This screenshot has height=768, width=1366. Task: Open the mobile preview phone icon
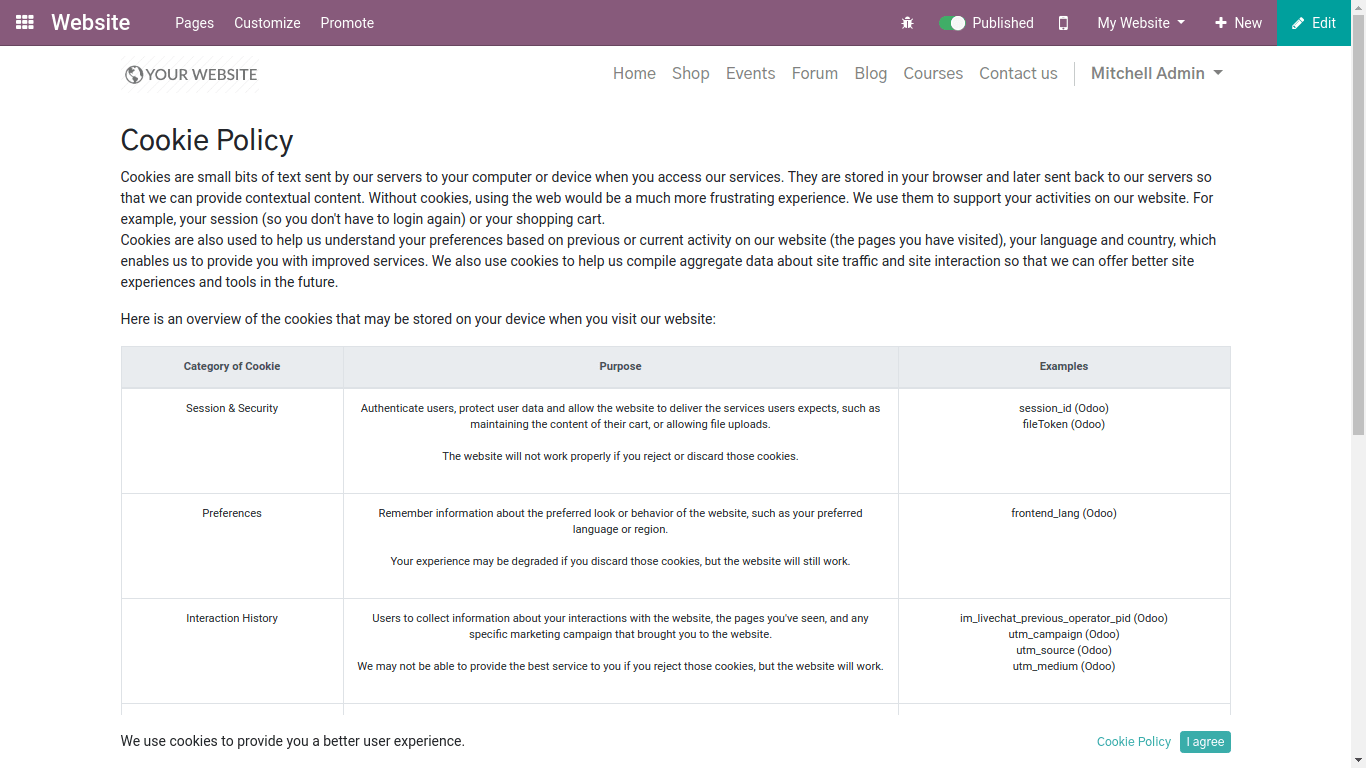click(x=1063, y=23)
